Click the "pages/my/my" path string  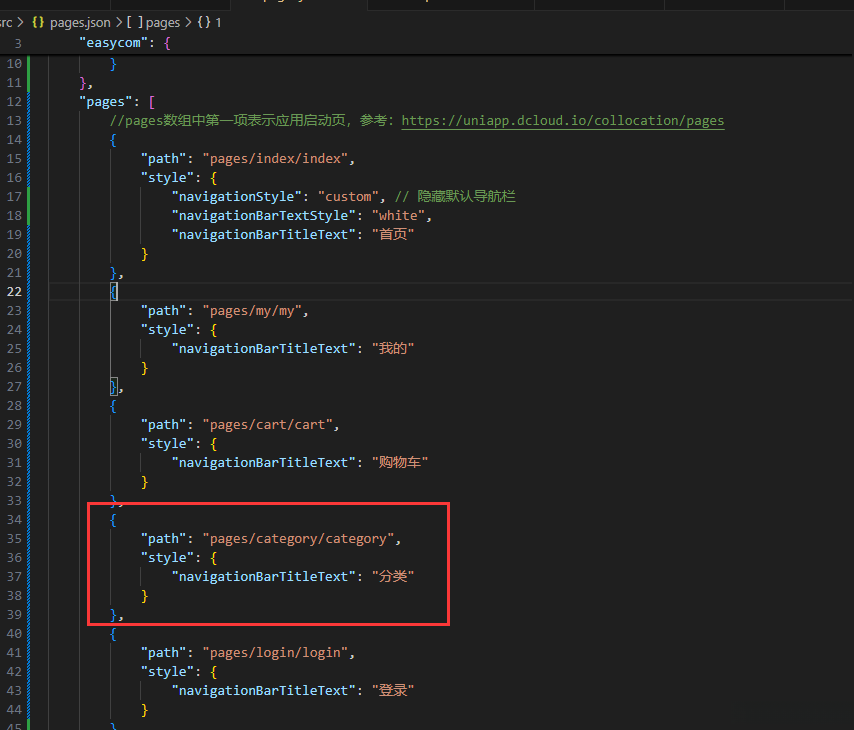tap(252, 311)
